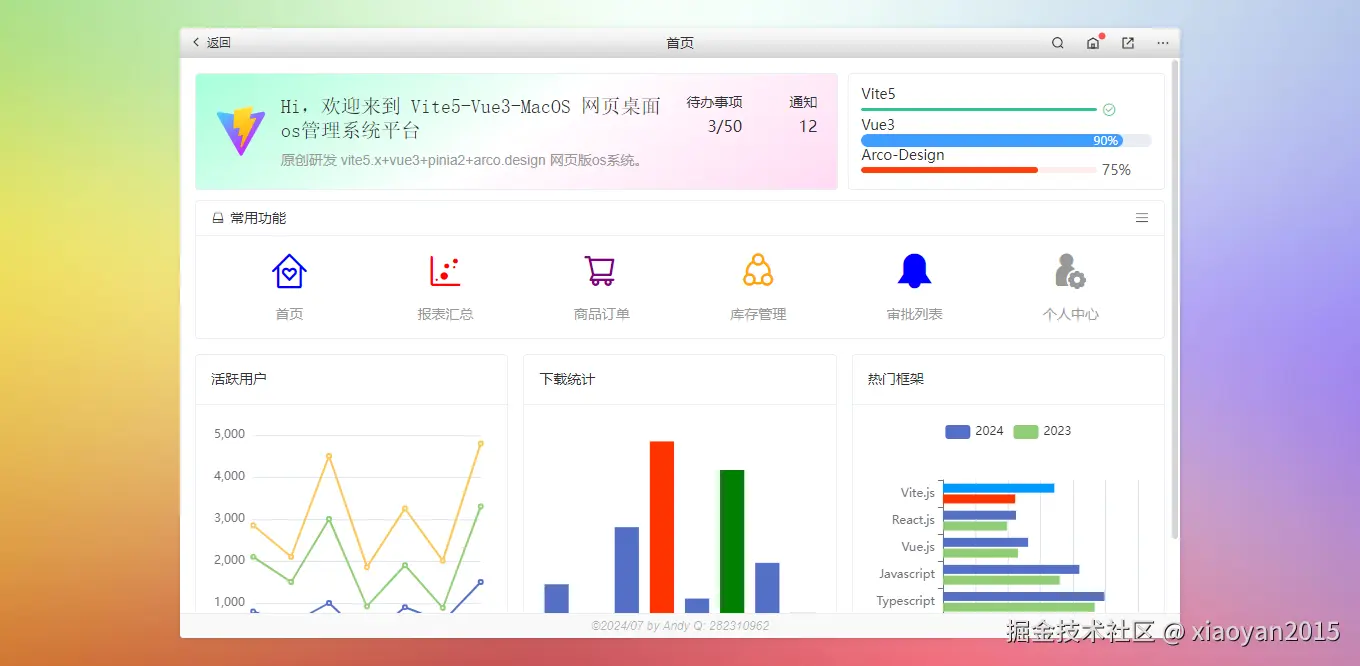This screenshot has height=666, width=1360.
Task: Click the Typescript label in 热门框架 chart
Action: pyautogui.click(x=905, y=601)
